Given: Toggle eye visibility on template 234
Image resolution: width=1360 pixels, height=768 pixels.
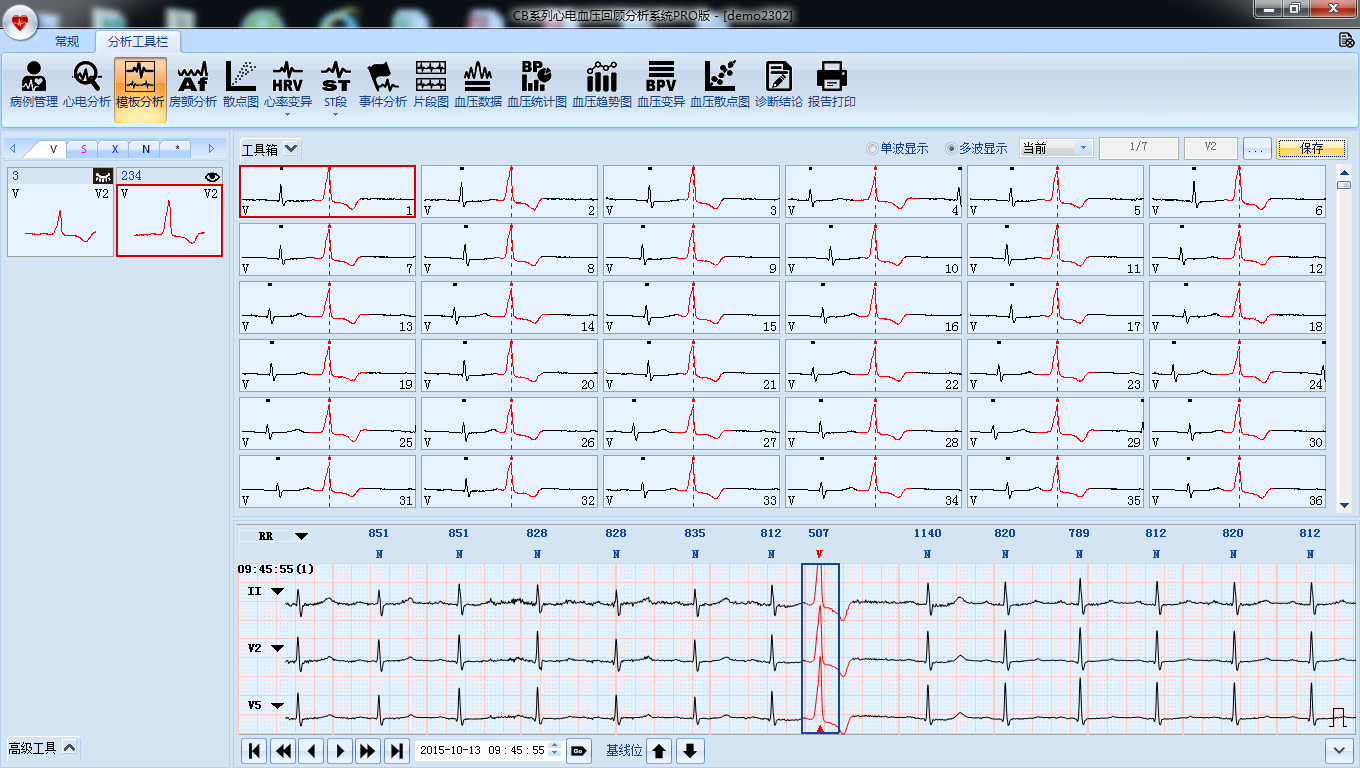Looking at the screenshot, I should click(x=211, y=176).
